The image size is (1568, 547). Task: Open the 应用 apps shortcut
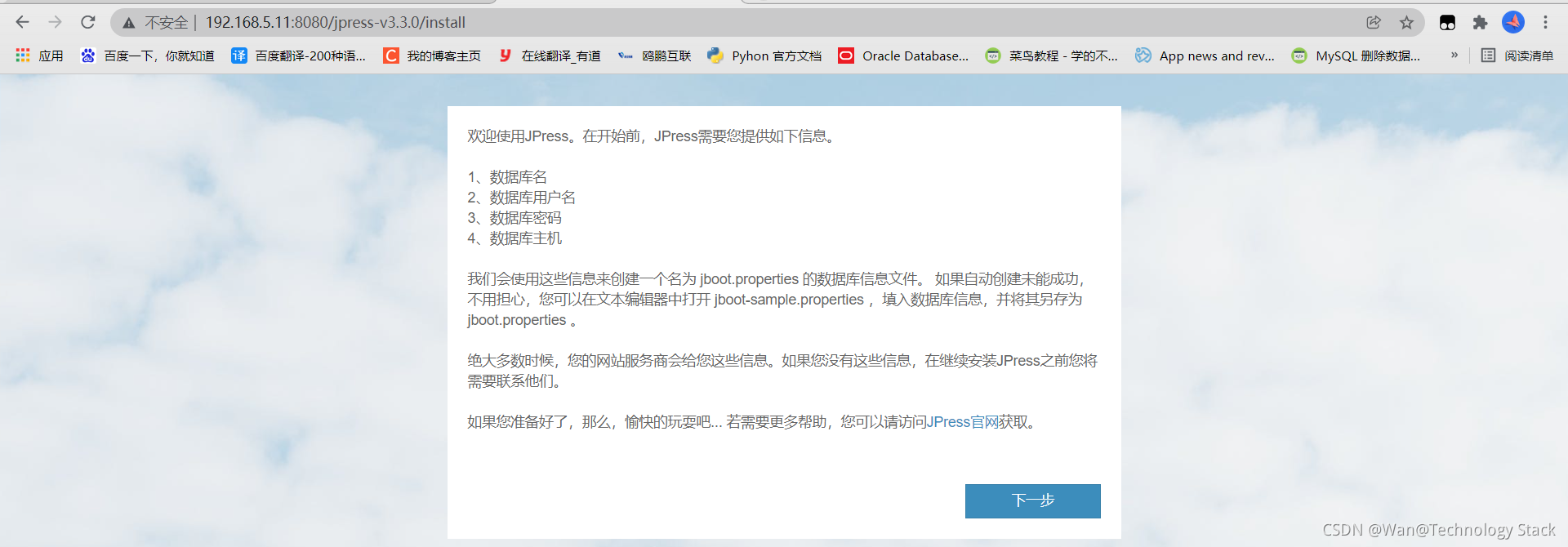(39, 56)
